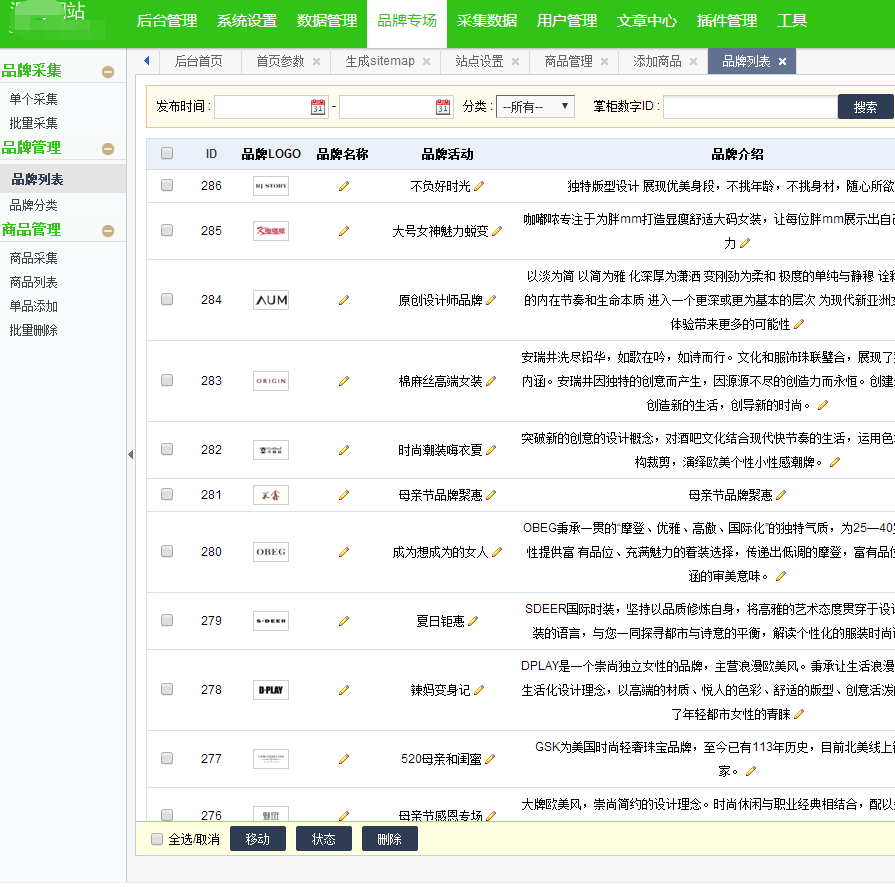
Task: Collapse the 品牌采集 sidebar section
Action: (107, 70)
